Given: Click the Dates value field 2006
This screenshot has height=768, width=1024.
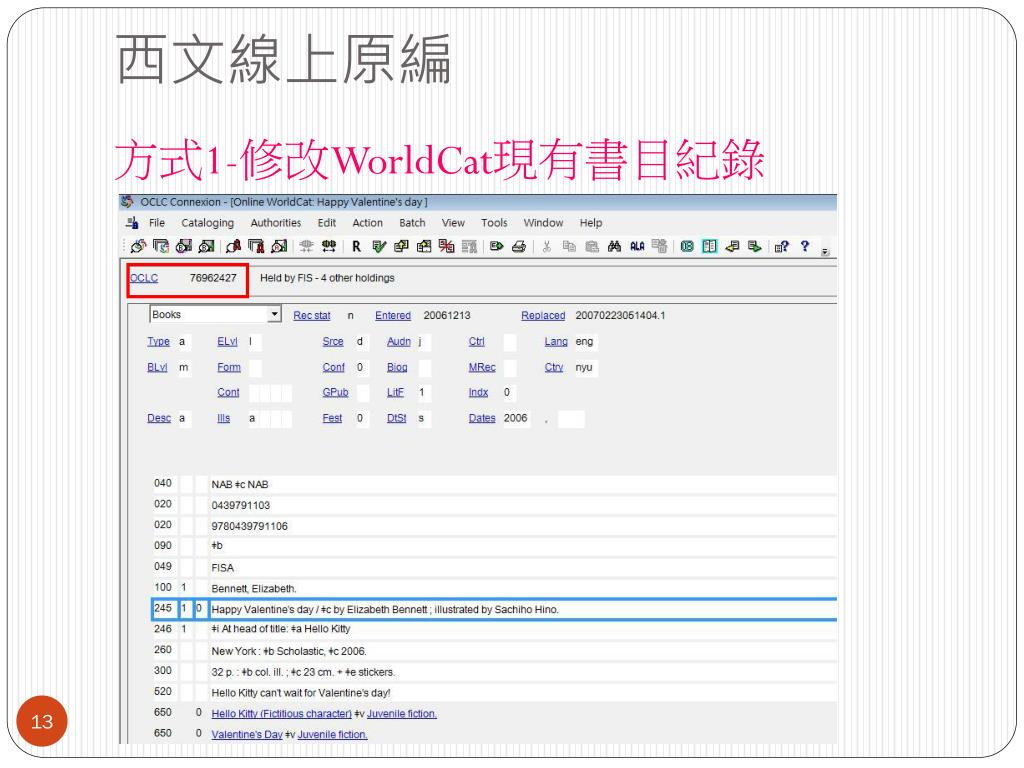Looking at the screenshot, I should click(x=516, y=418).
